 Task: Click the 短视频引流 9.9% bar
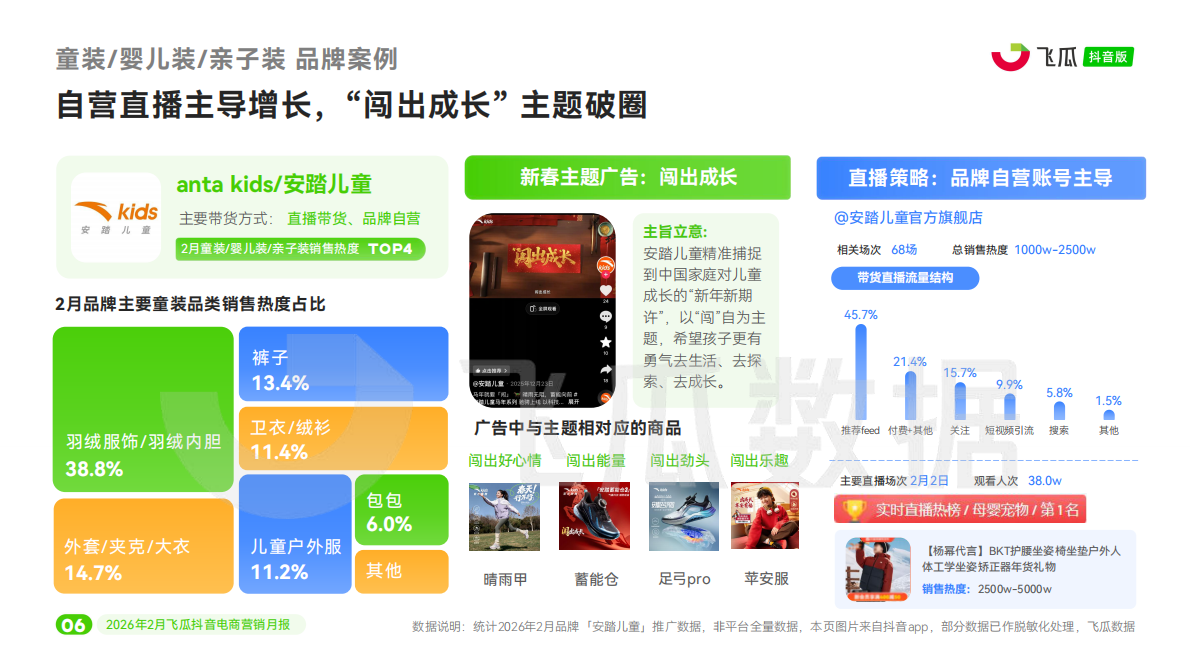1009,407
